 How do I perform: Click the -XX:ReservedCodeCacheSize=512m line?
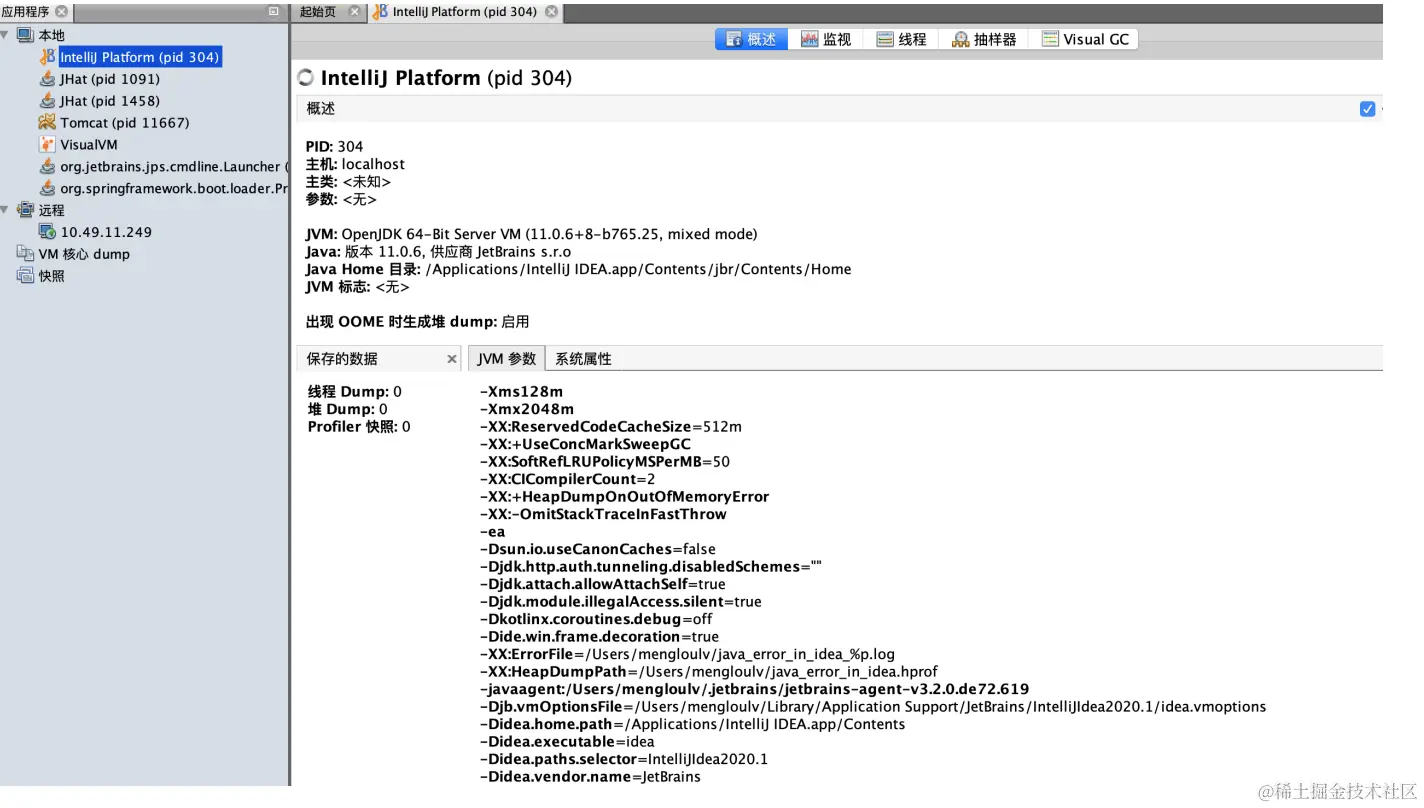tap(611, 427)
